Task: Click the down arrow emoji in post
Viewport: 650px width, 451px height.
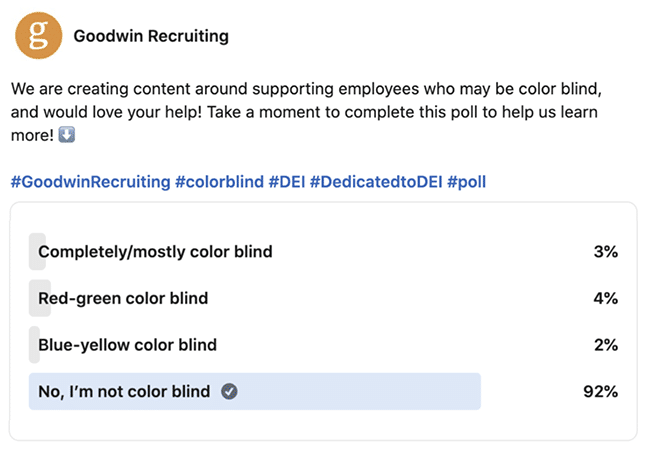Action: pyautogui.click(x=67, y=135)
